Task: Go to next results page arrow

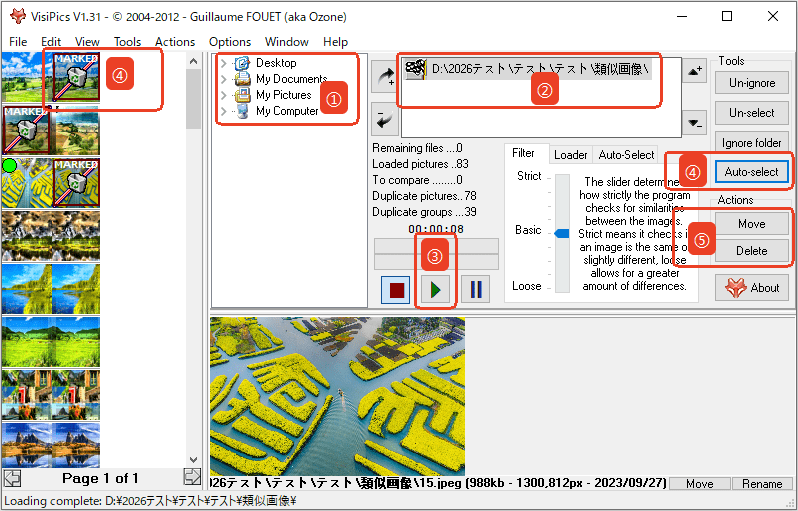Action: [x=192, y=477]
